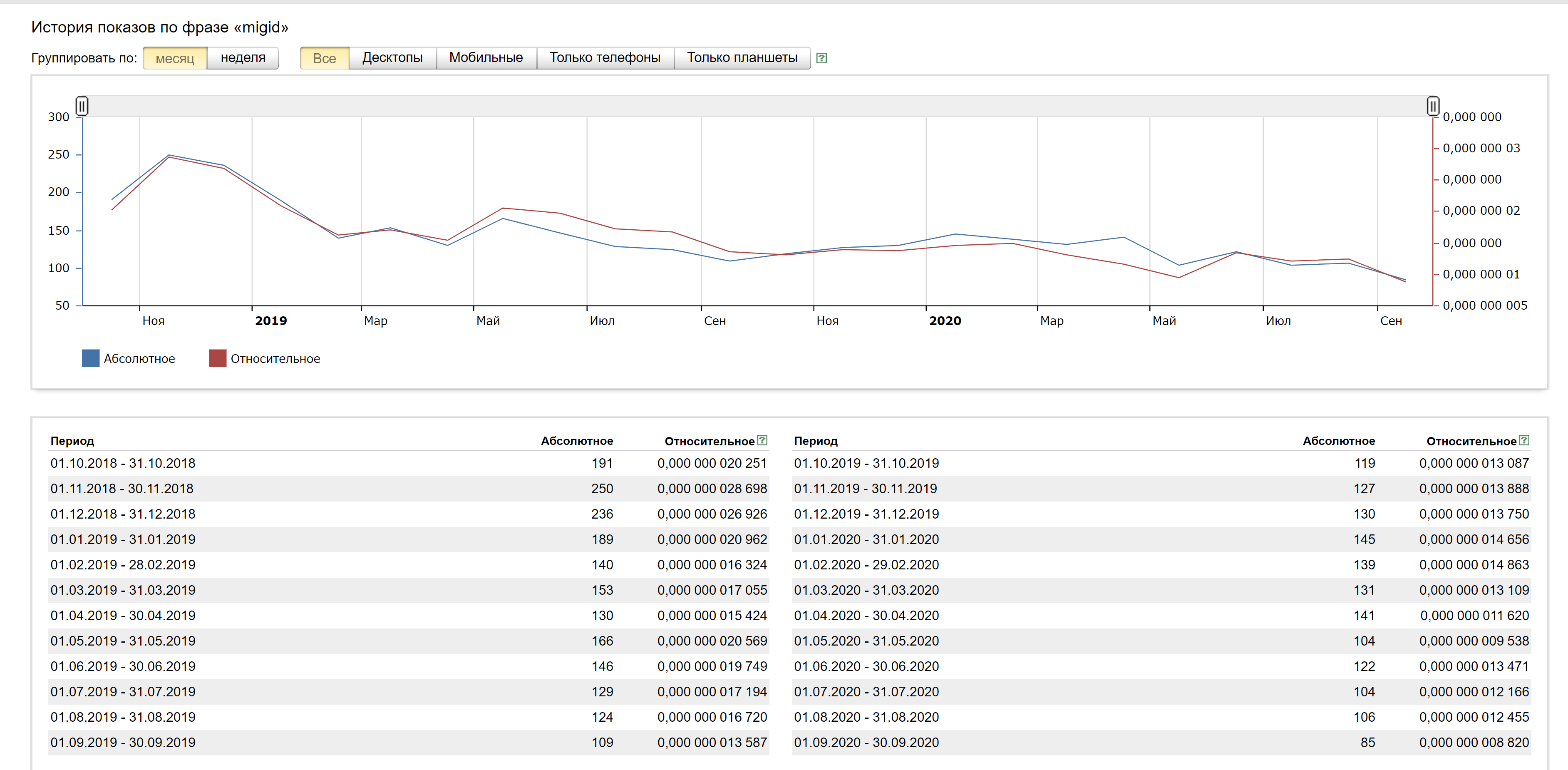Screen dimensions: 1568x770
Task: Toggle the red Относительное legend swatch
Action: [217, 358]
